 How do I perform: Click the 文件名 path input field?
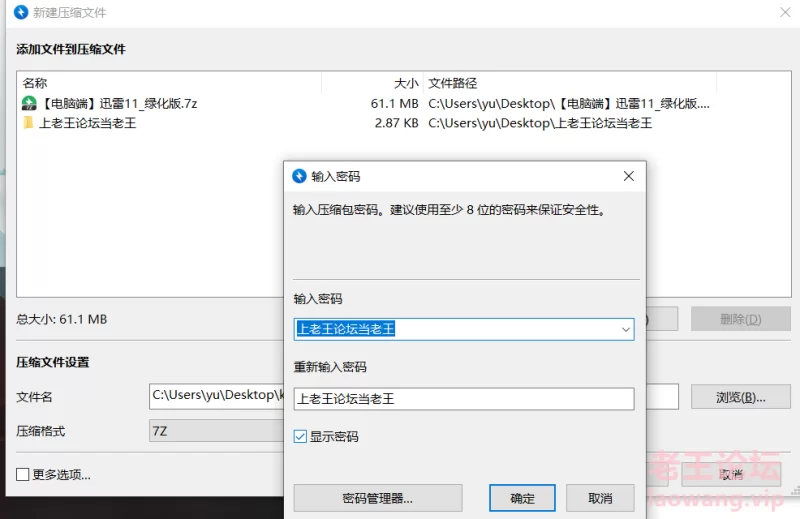[216, 396]
